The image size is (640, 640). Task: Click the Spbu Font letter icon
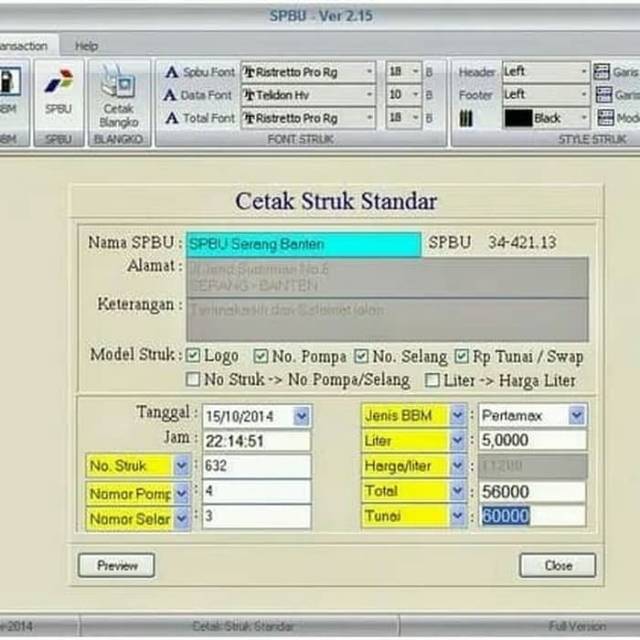pos(170,72)
